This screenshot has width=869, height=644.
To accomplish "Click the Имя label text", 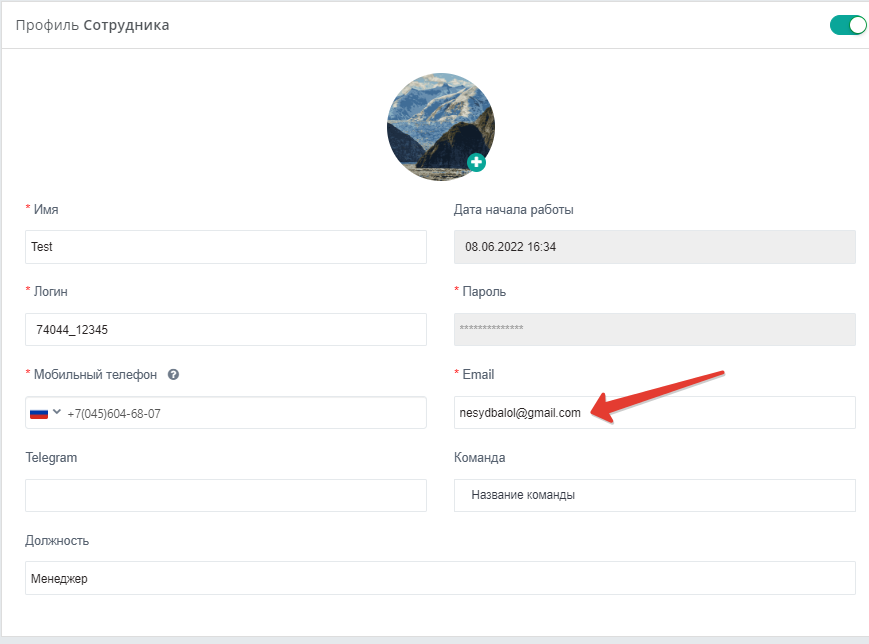I will (x=46, y=209).
